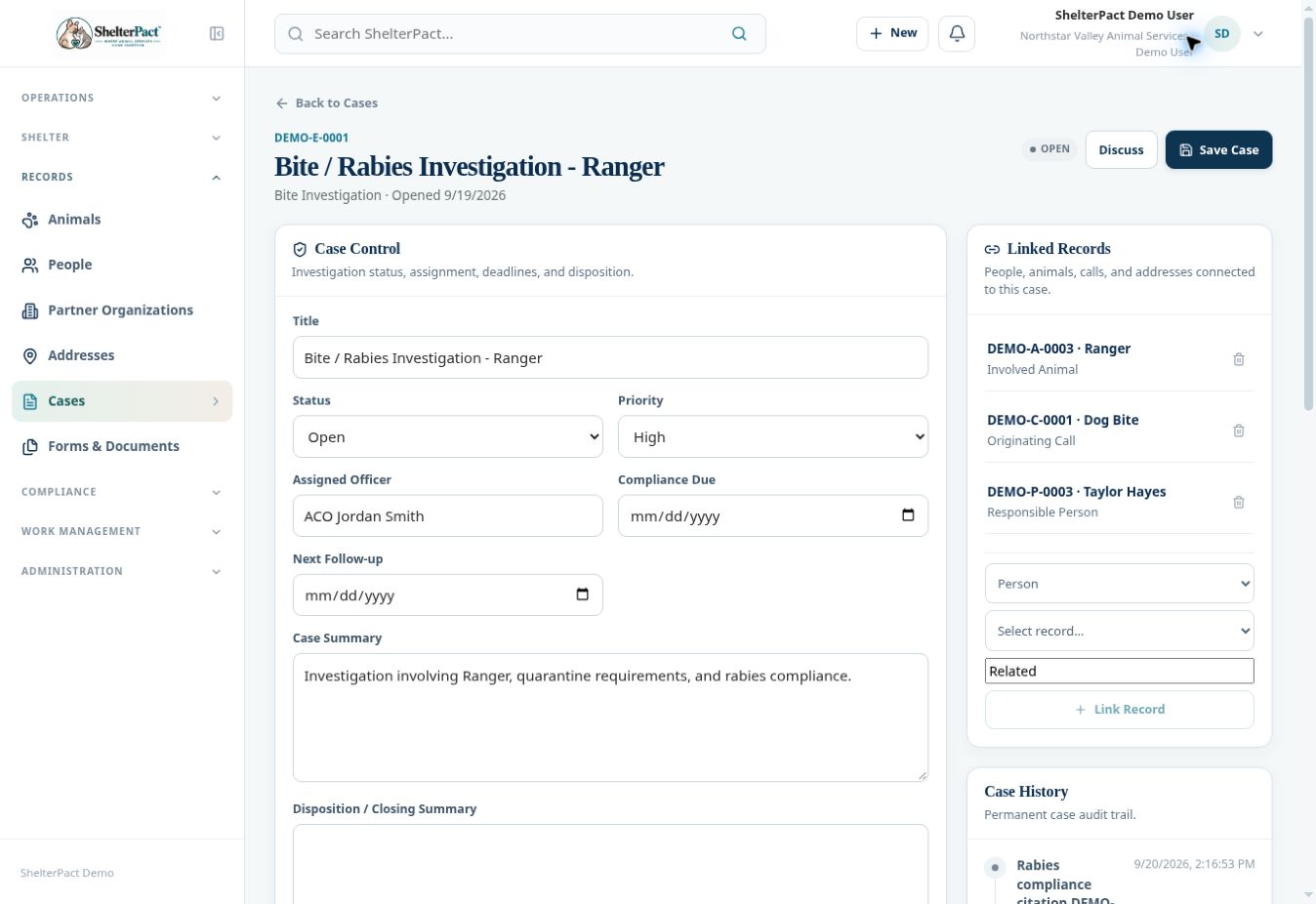Open Cases in the sidebar
Image resolution: width=1316 pixels, height=904 pixels.
pyautogui.click(x=122, y=401)
